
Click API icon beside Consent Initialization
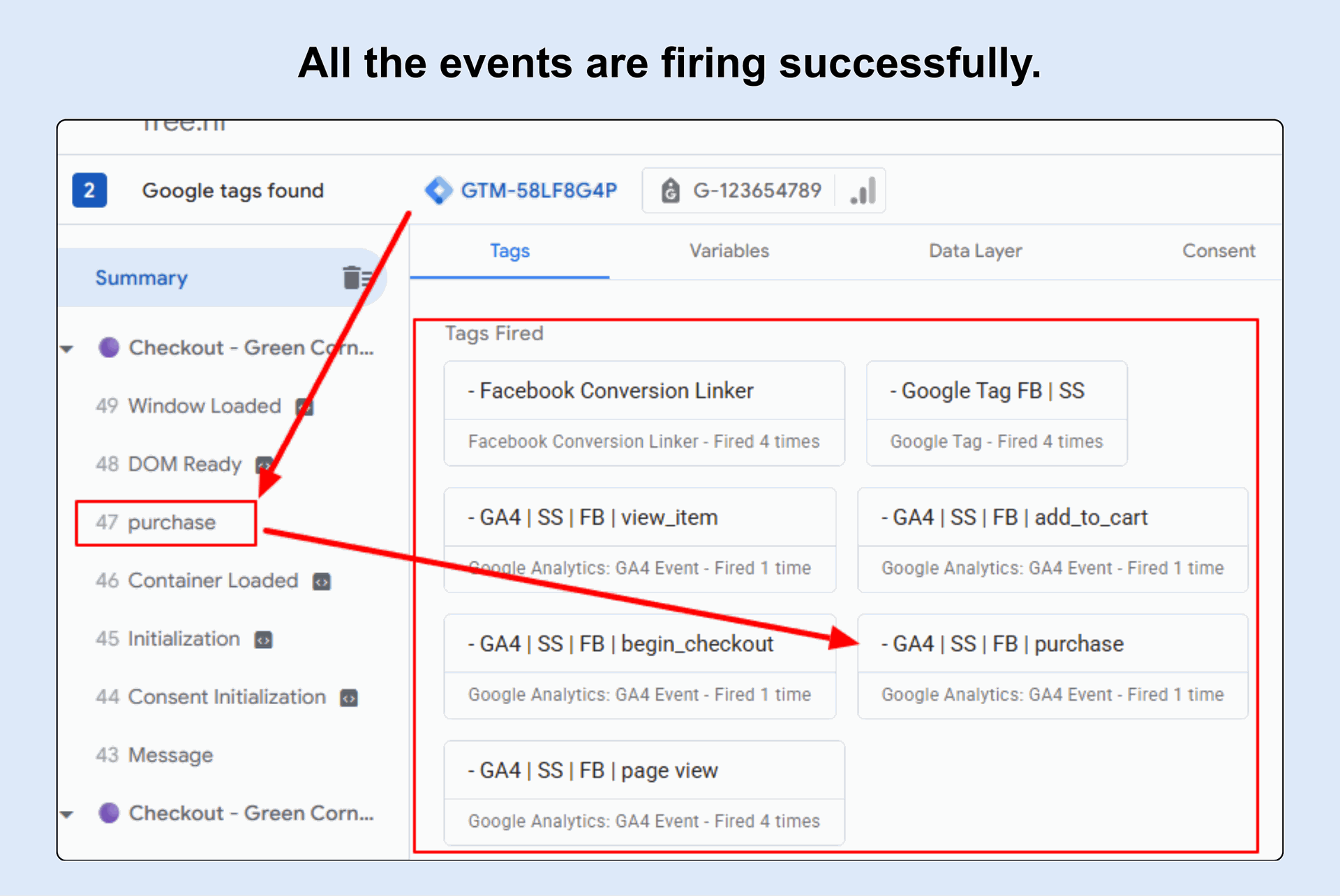348,697
